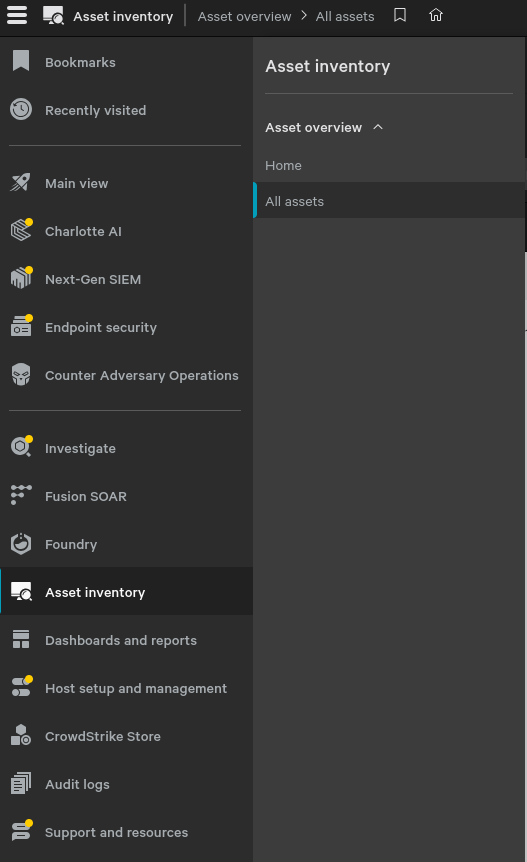Click the Host setup and management toggle icon
The image size is (527, 862).
click(21, 687)
